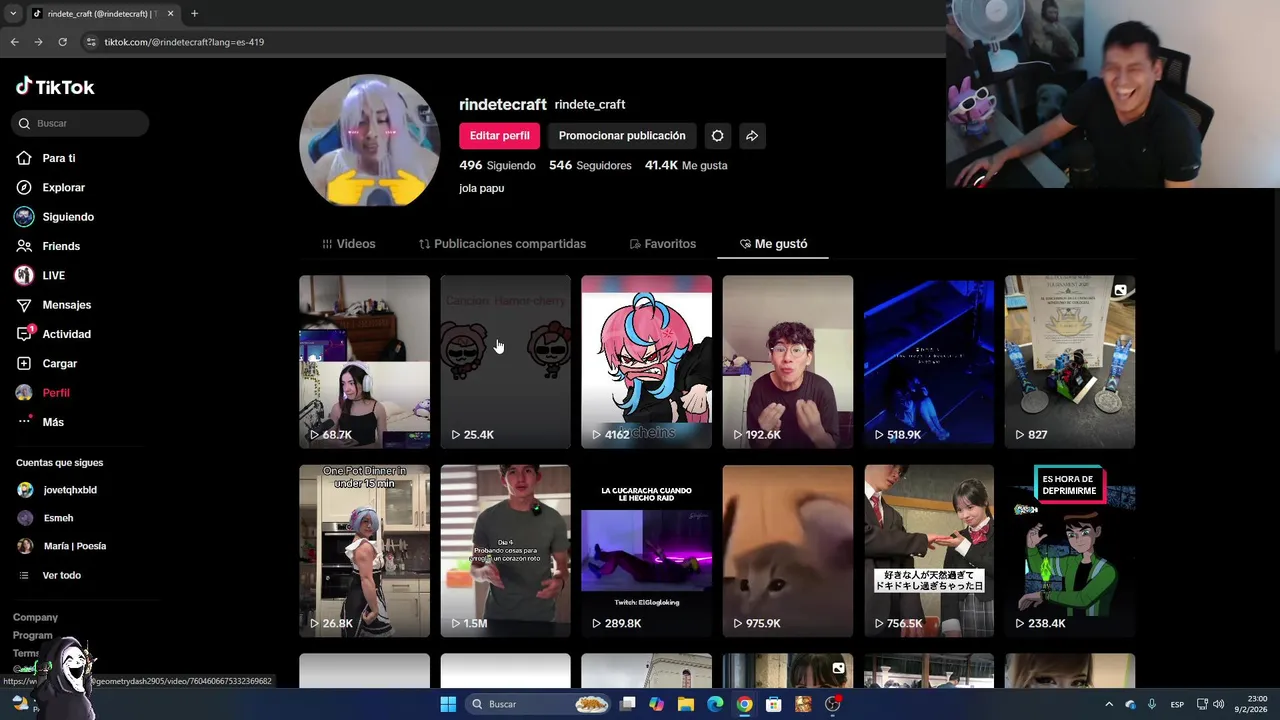
Task: Click the taskbar volume icon
Action: [x=1218, y=704]
